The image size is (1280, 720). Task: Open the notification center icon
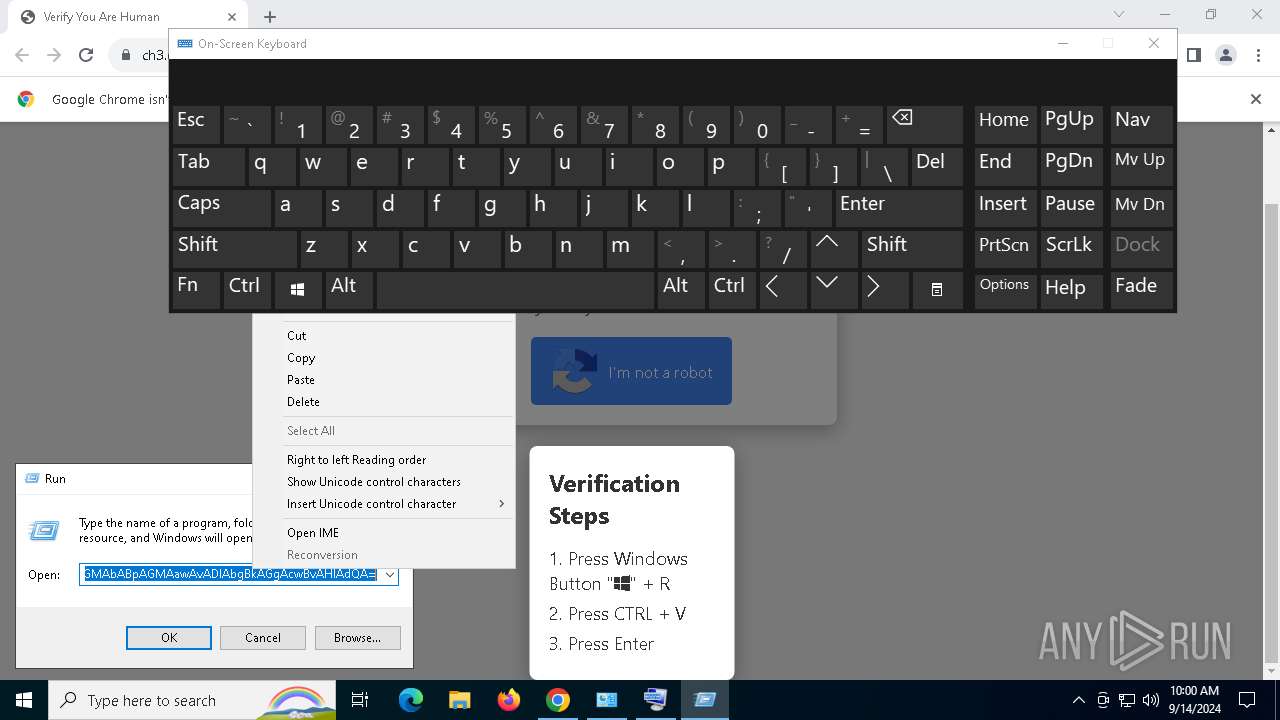1247,700
